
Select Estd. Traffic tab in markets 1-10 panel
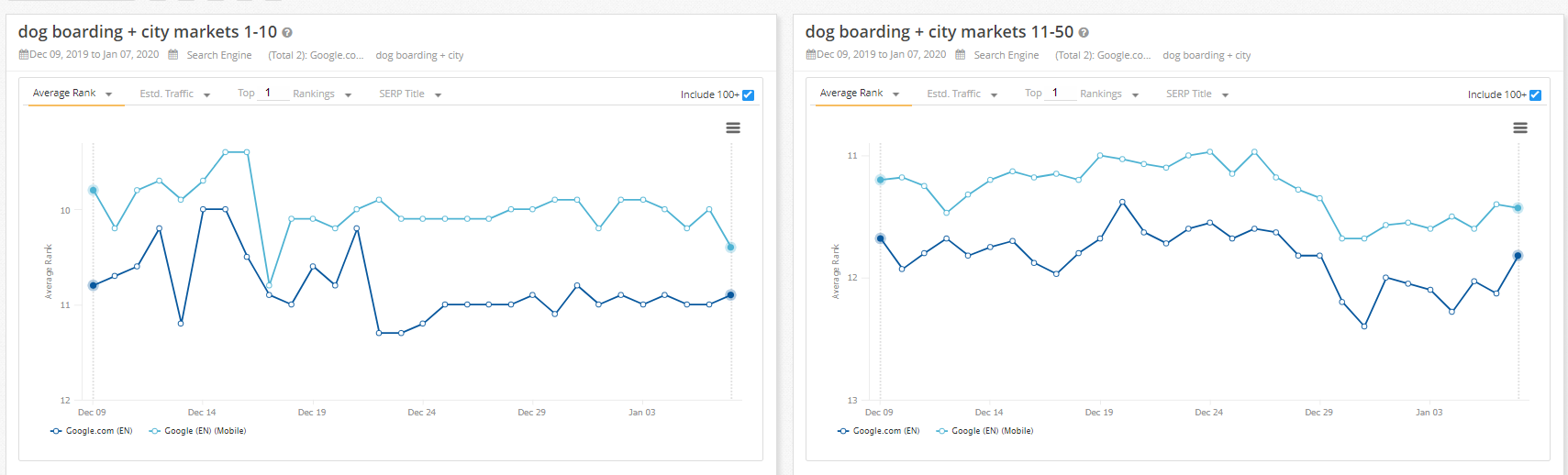pyautogui.click(x=166, y=94)
